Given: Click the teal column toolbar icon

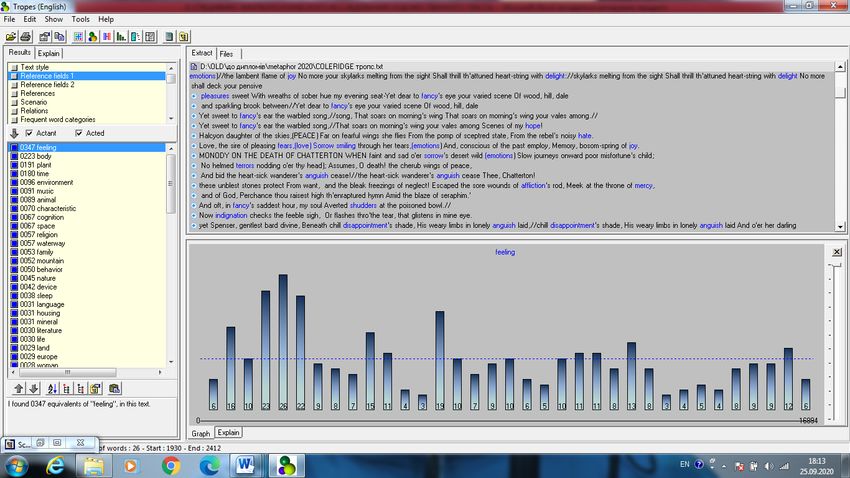Looking at the screenshot, I should point(136,37).
